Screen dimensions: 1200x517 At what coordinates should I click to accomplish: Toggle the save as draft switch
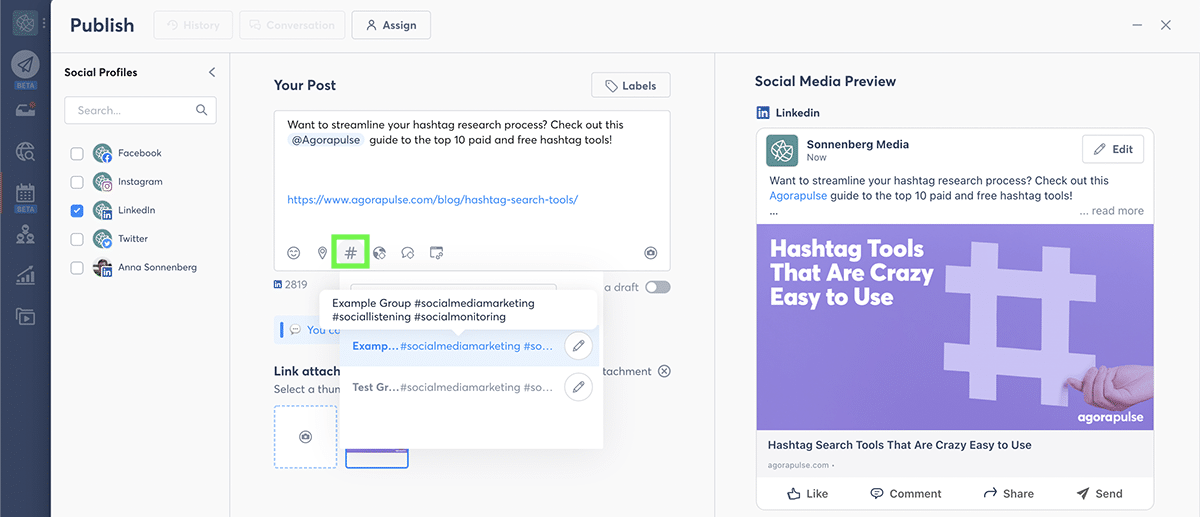(658, 287)
